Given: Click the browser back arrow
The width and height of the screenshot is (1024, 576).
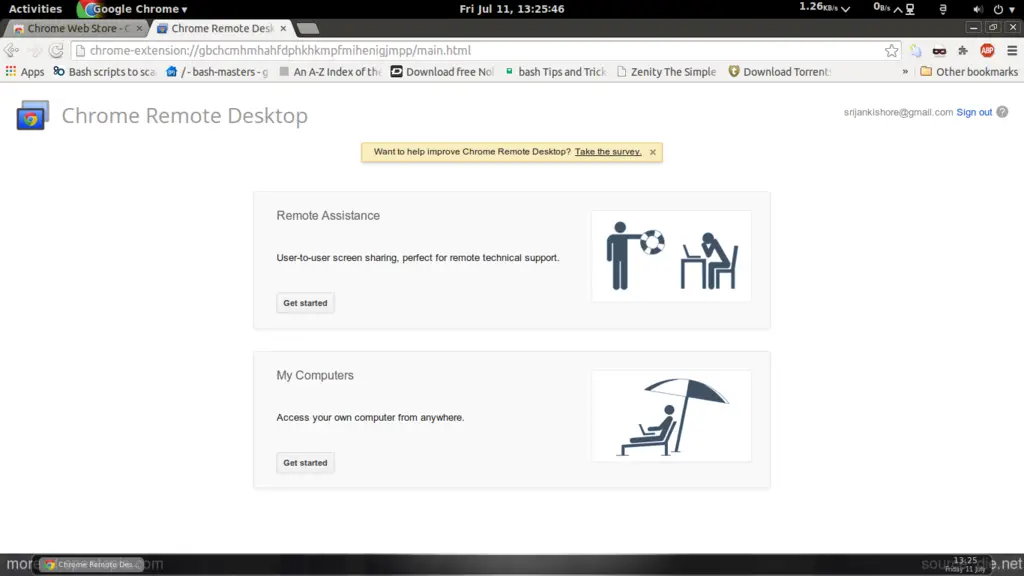Looking at the screenshot, I should click(x=11, y=50).
